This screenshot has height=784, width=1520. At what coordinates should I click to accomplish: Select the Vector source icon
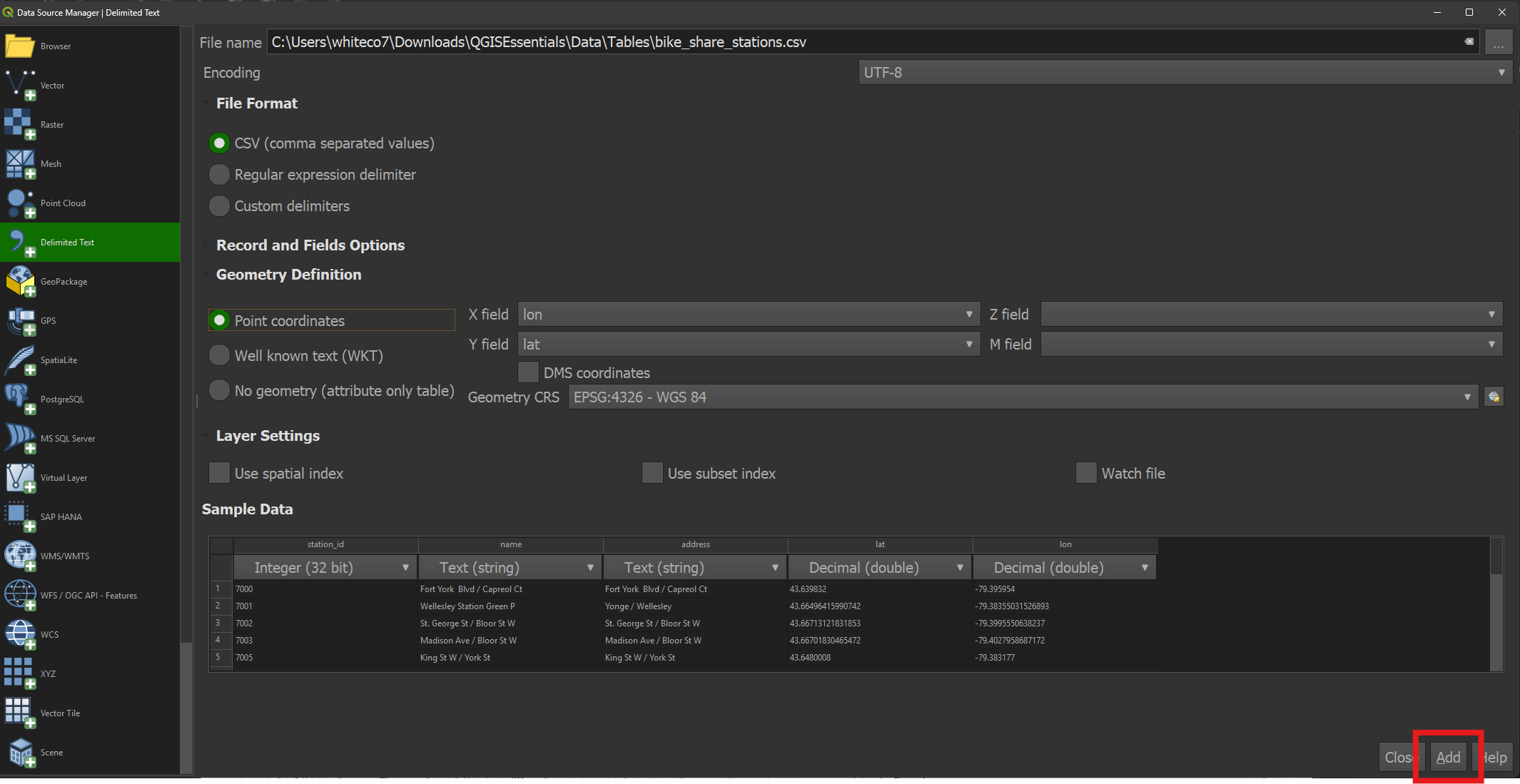click(20, 86)
